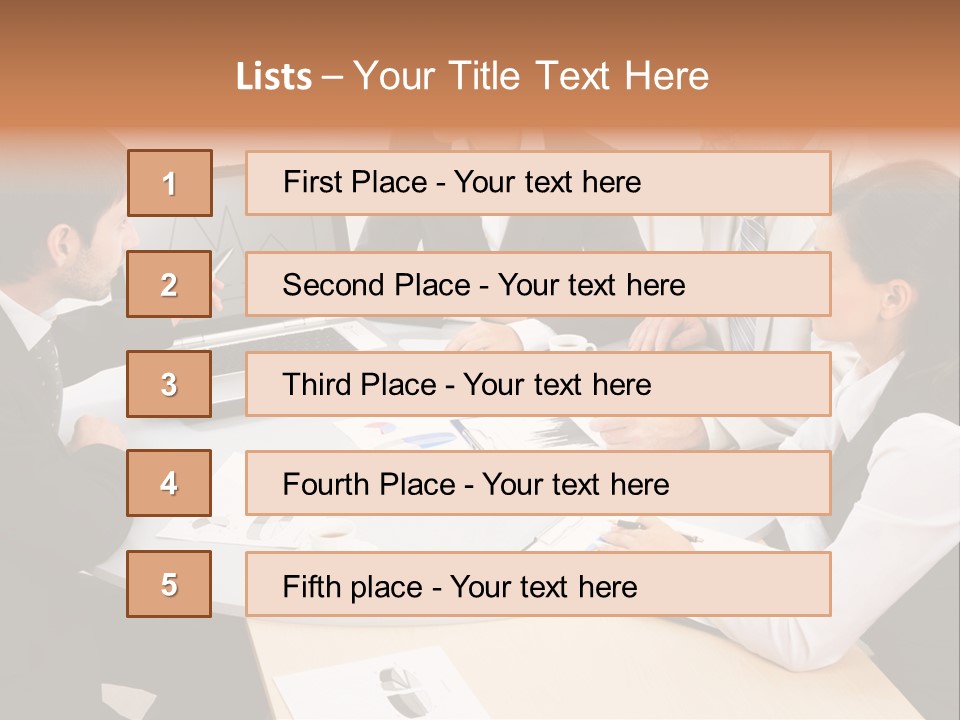Click the number 1 box
Screen dimensions: 960x720
point(169,183)
